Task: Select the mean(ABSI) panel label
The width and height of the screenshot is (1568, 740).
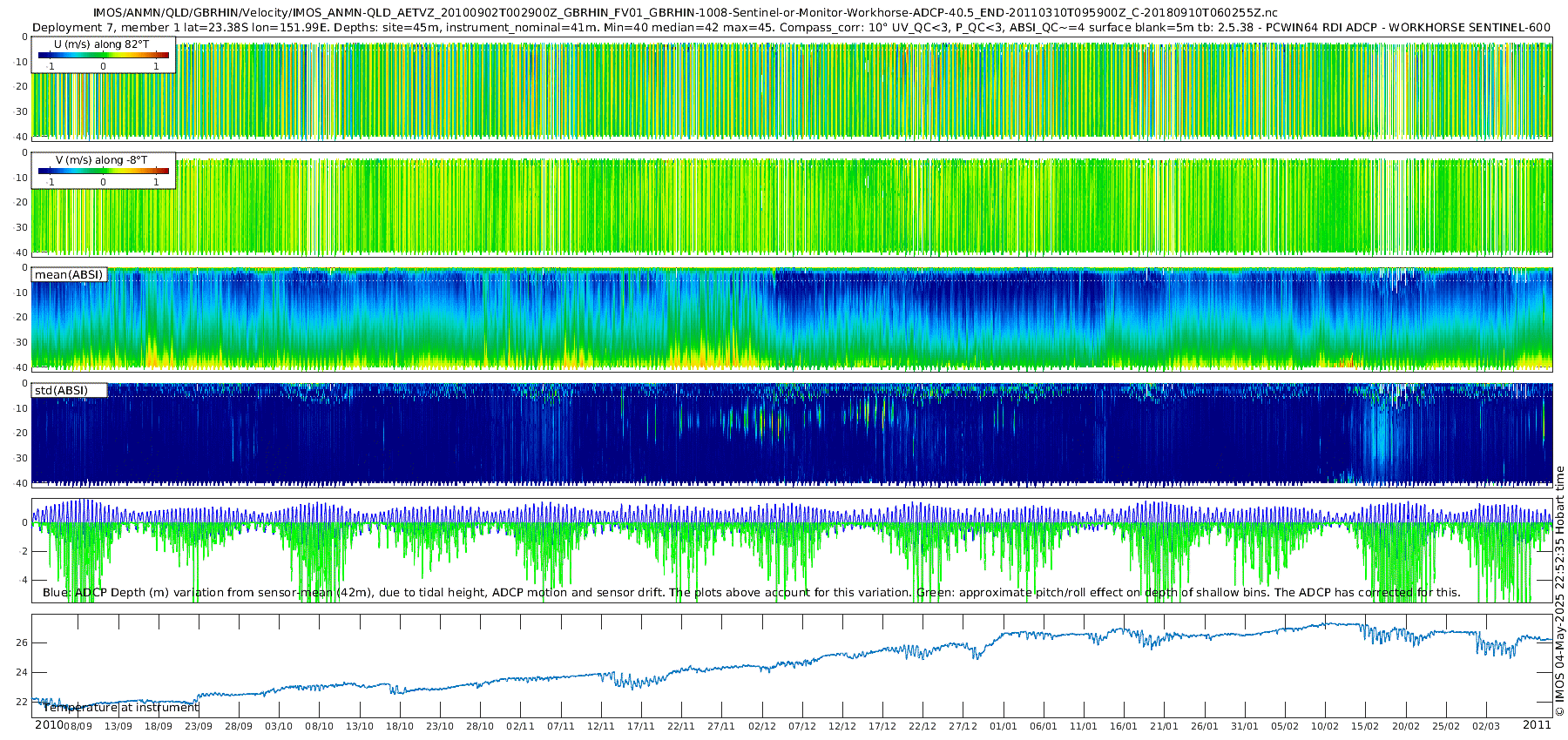Action: pyautogui.click(x=69, y=275)
